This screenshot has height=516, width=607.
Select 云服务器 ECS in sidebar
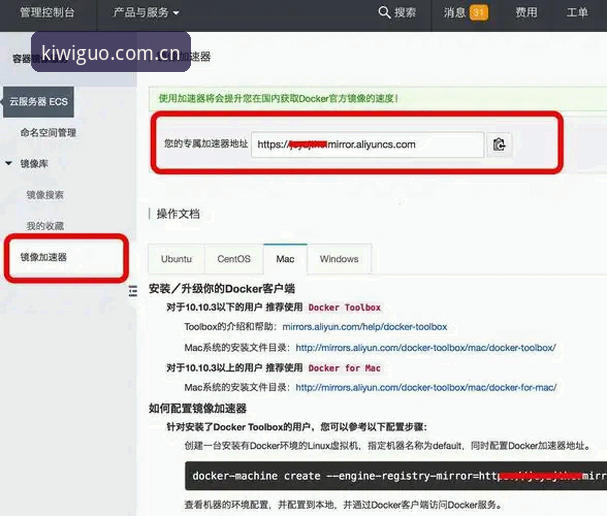click(38, 102)
